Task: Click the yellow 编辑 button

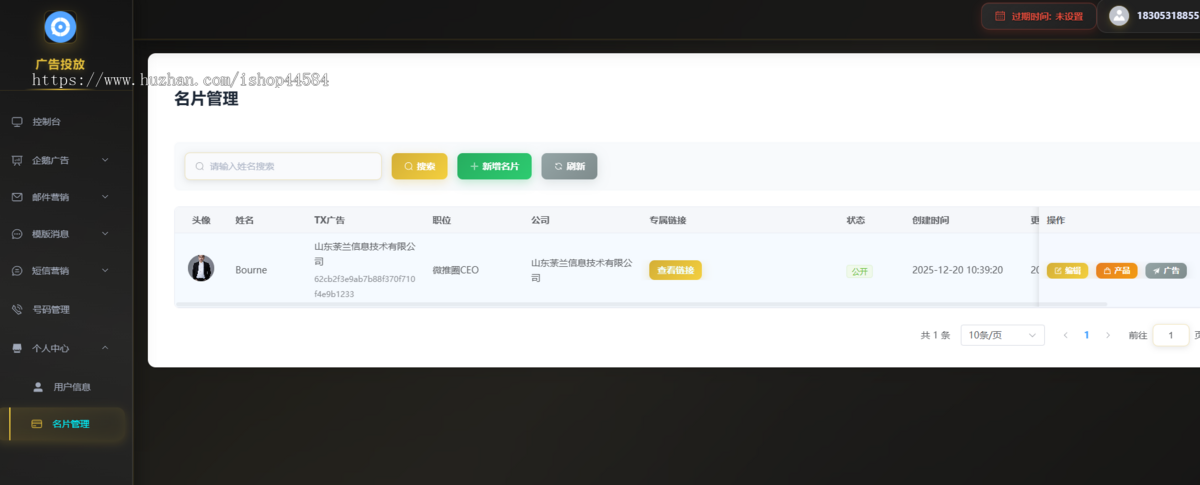Action: [1067, 270]
